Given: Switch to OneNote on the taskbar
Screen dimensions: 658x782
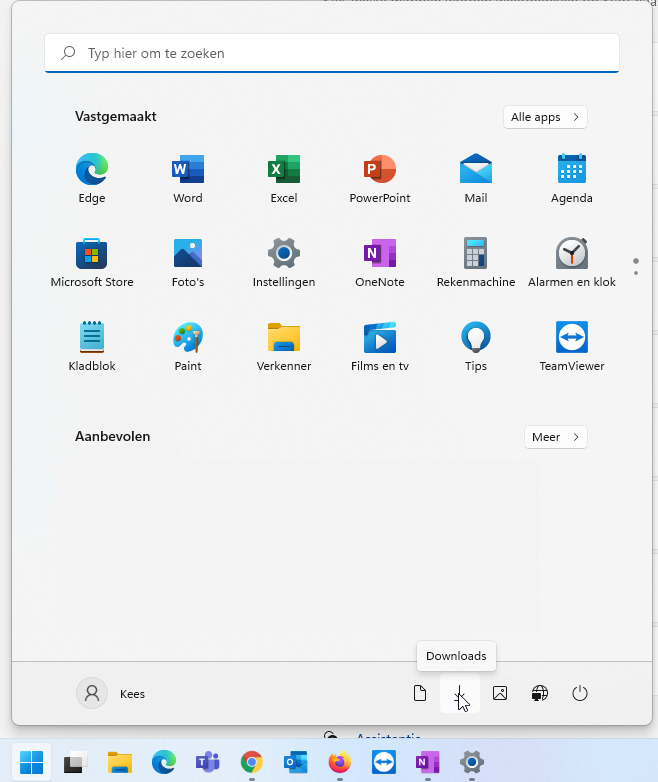Looking at the screenshot, I should click(428, 762).
